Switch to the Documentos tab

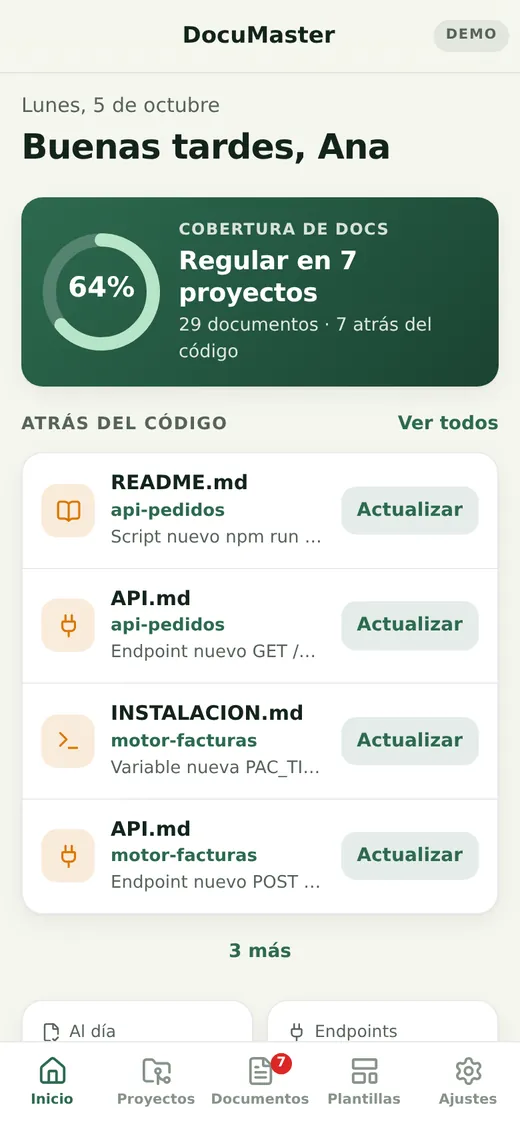260,1082
